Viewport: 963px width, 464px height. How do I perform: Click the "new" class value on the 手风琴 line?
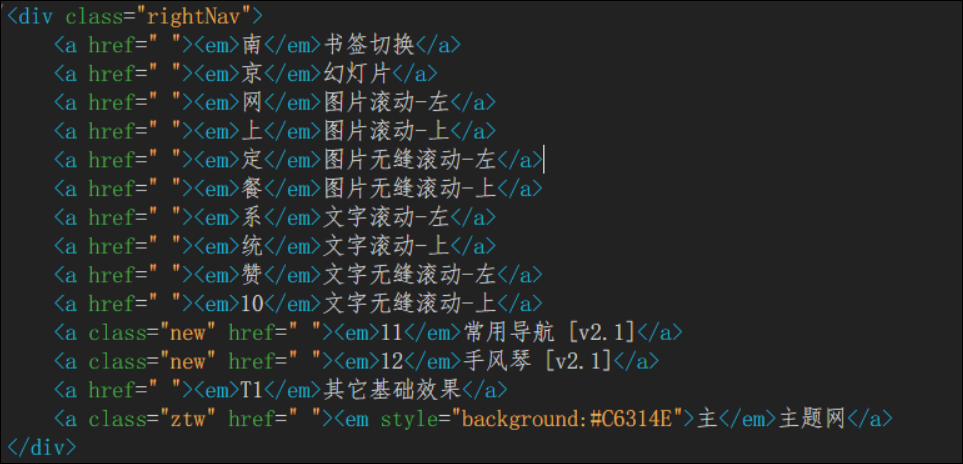coord(187,362)
